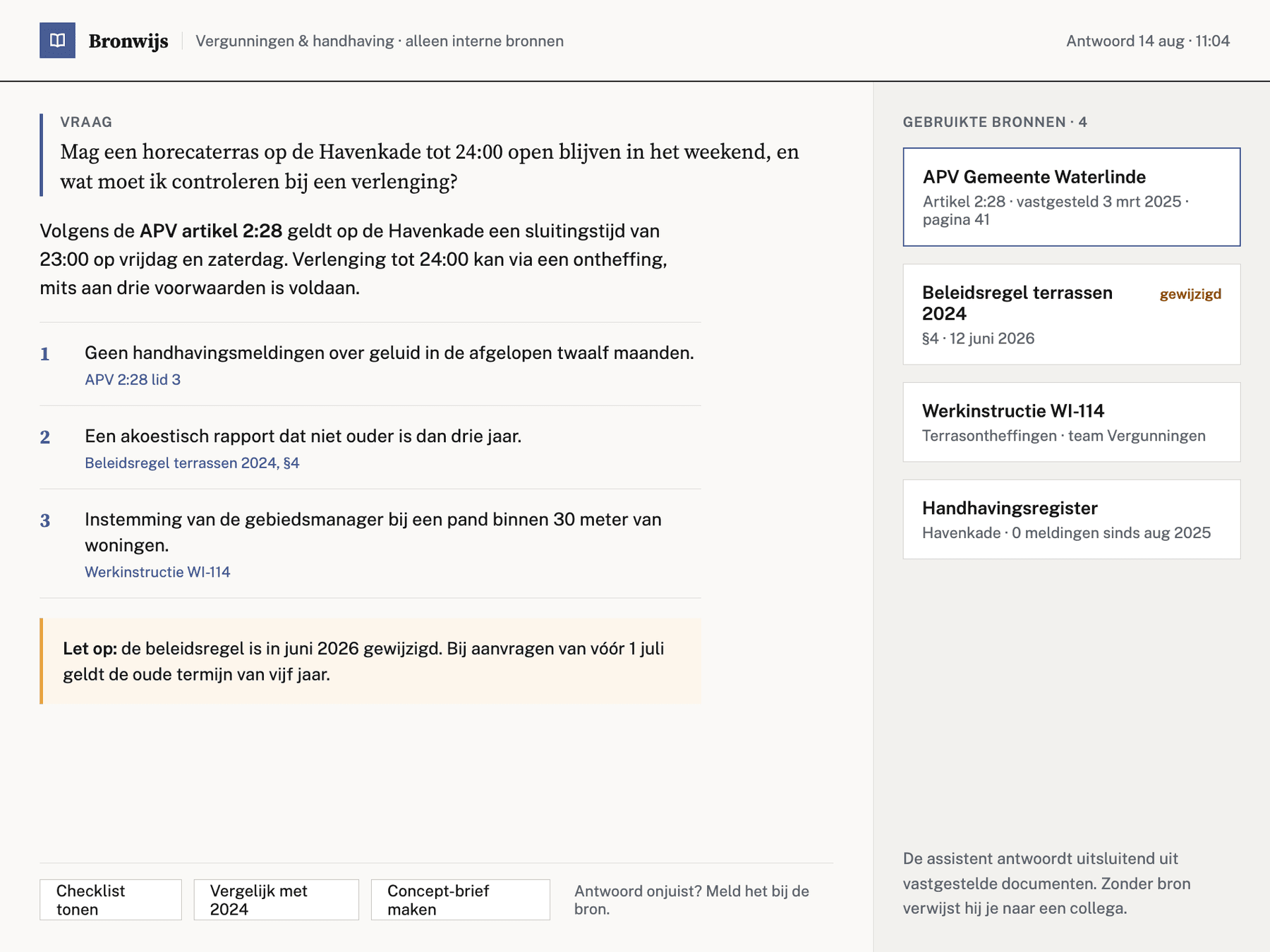Click the bold 'APV artikel 2:28' text
Screen dimensions: 1270x952
pyautogui.click(x=211, y=231)
